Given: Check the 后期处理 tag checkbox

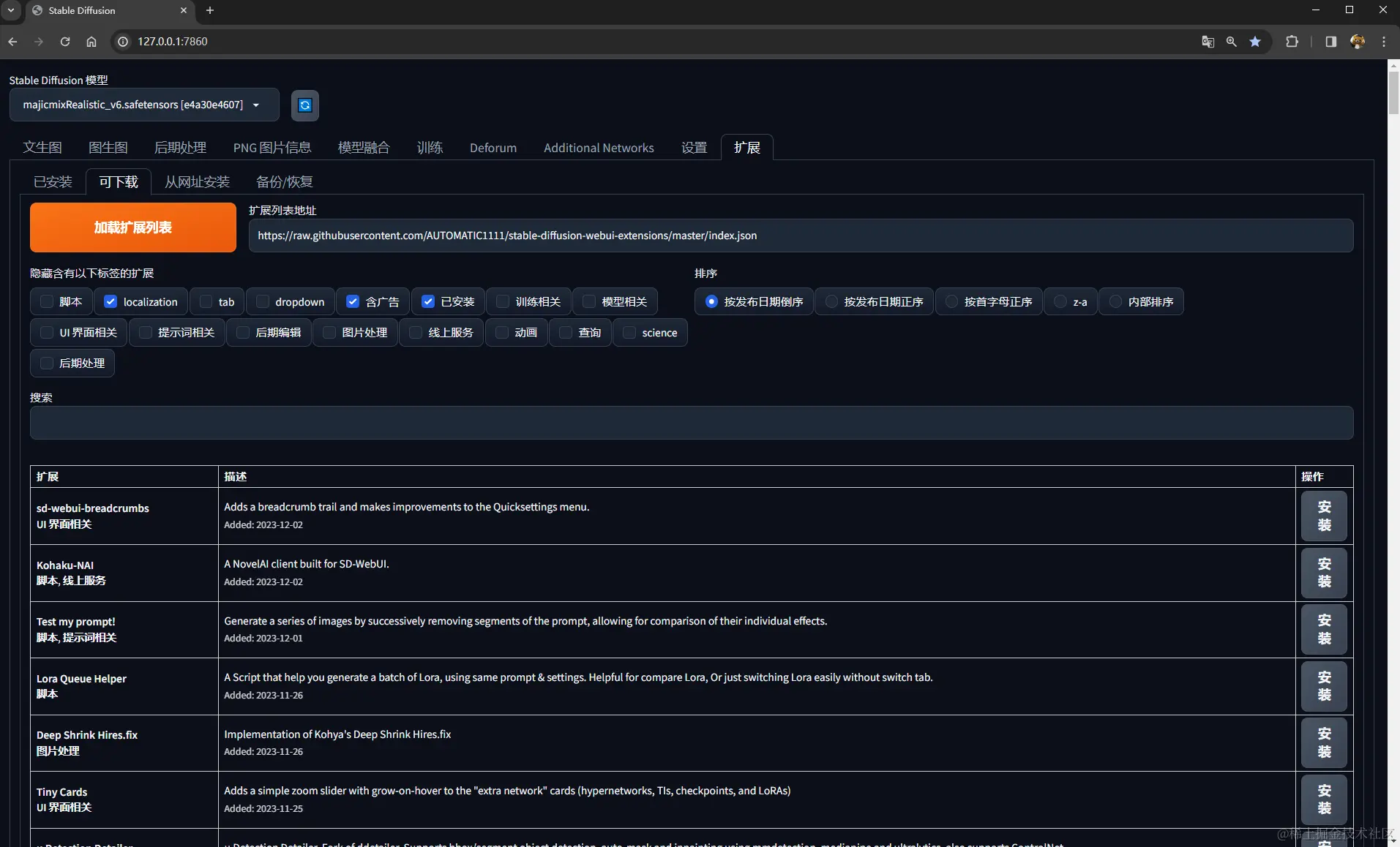Looking at the screenshot, I should pyautogui.click(x=47, y=363).
